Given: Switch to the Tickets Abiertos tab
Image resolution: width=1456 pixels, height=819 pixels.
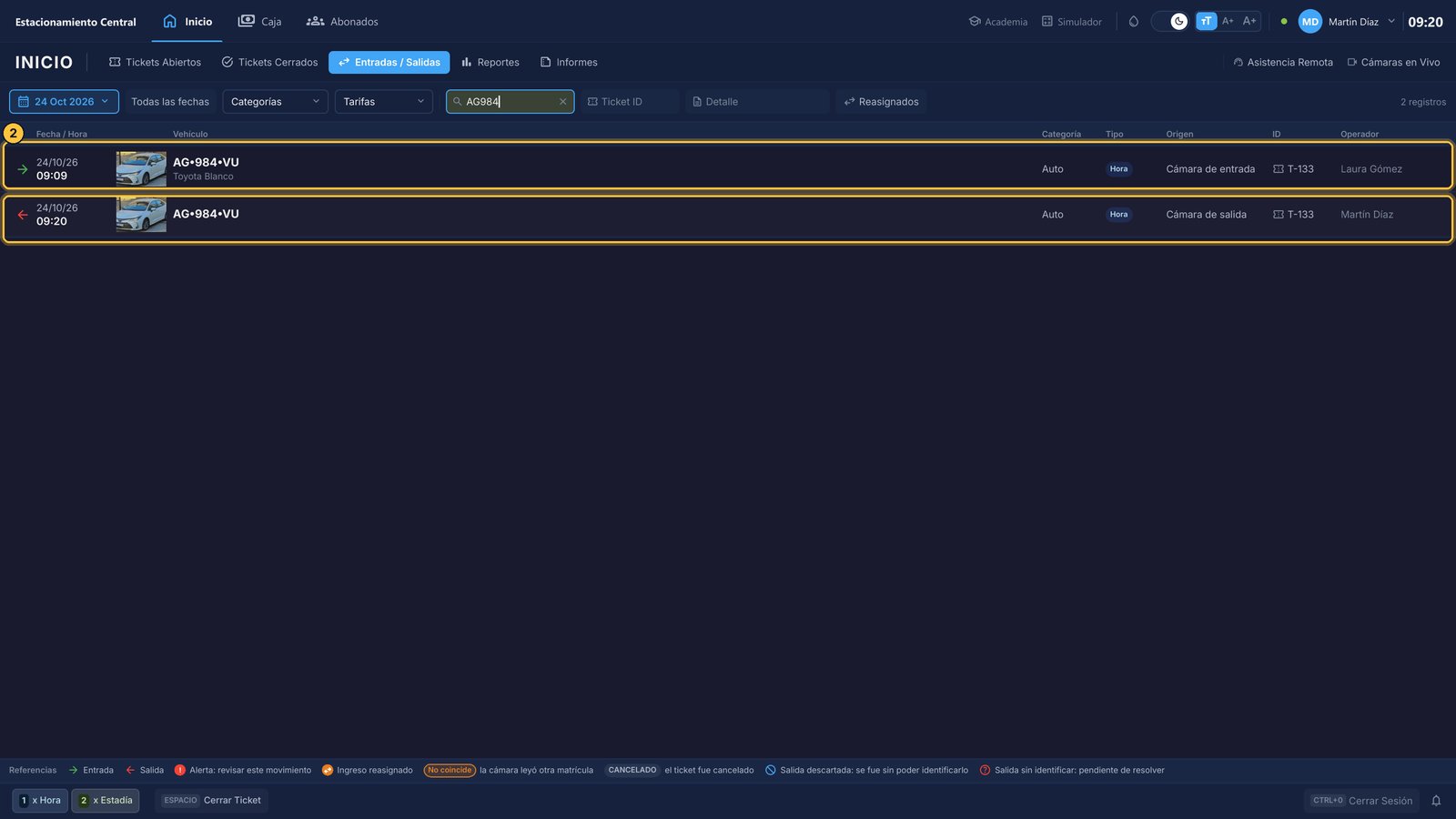Looking at the screenshot, I should coord(155,62).
